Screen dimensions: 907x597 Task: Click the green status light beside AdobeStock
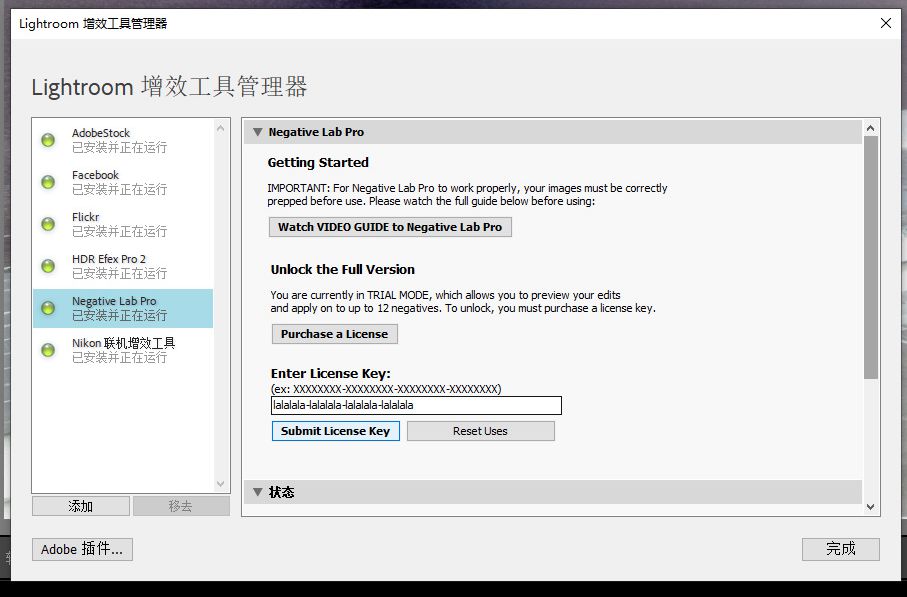point(48,140)
